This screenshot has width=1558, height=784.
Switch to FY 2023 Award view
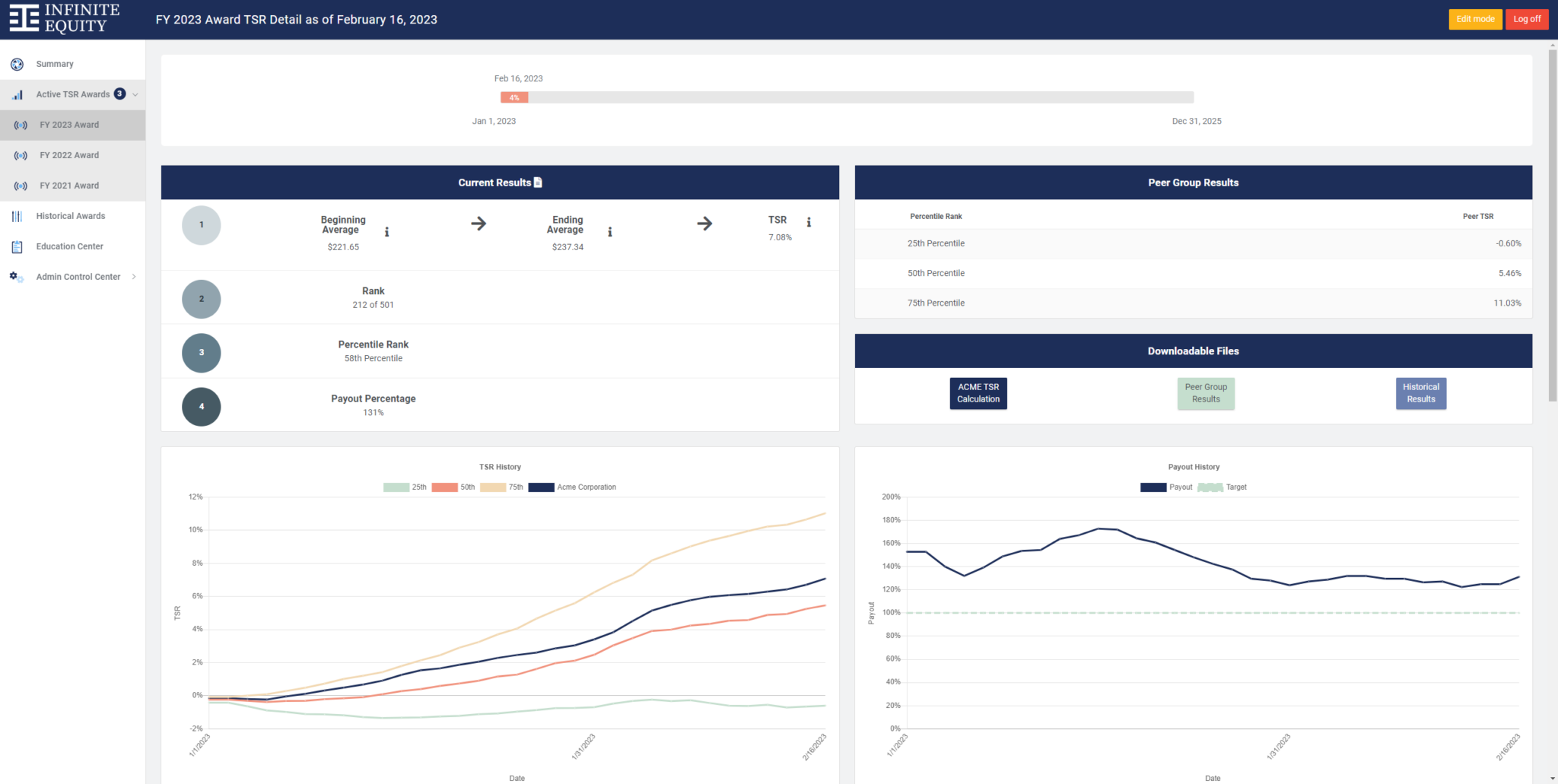pyautogui.click(x=69, y=125)
